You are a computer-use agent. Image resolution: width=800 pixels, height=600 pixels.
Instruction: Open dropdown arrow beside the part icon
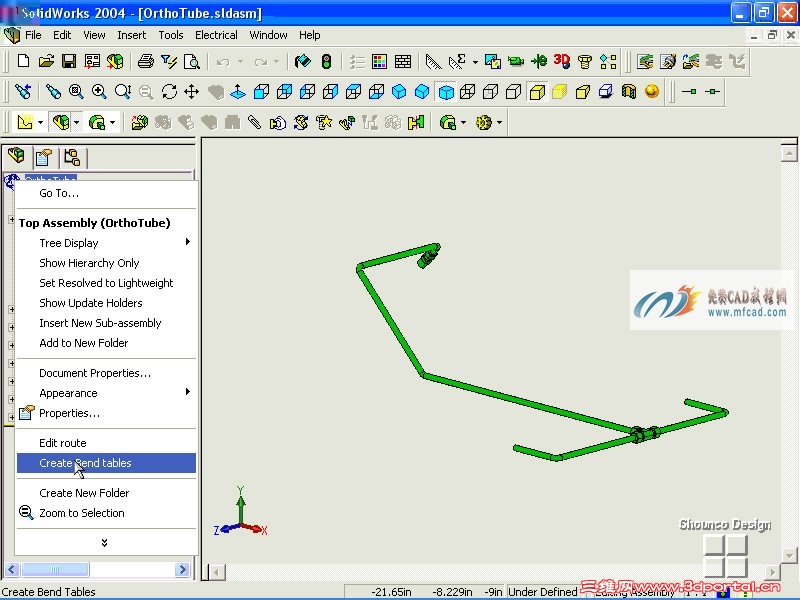click(x=77, y=122)
